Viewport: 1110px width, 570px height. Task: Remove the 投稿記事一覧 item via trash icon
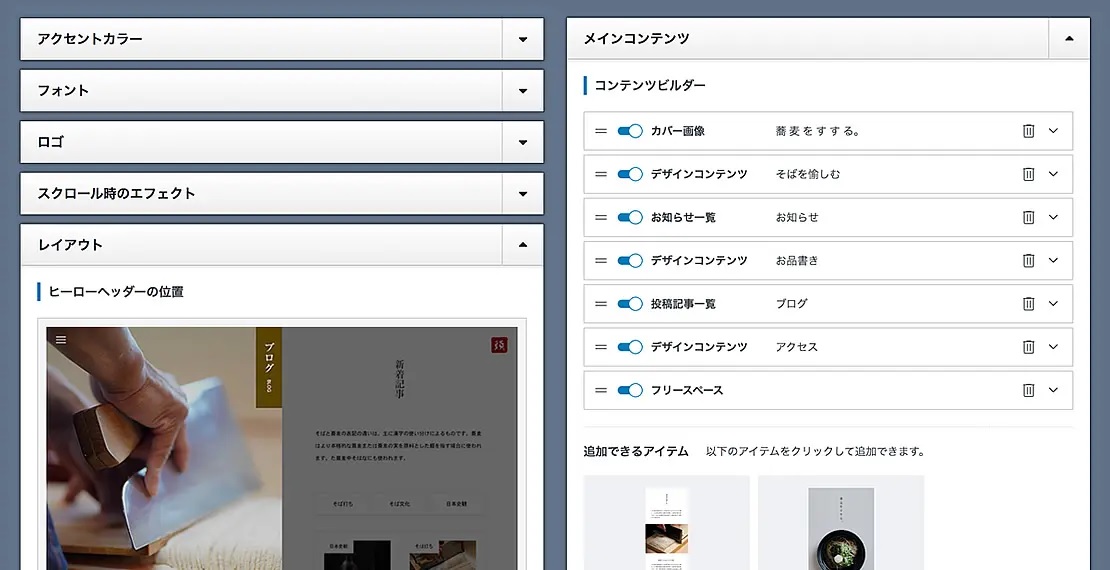[1028, 304]
